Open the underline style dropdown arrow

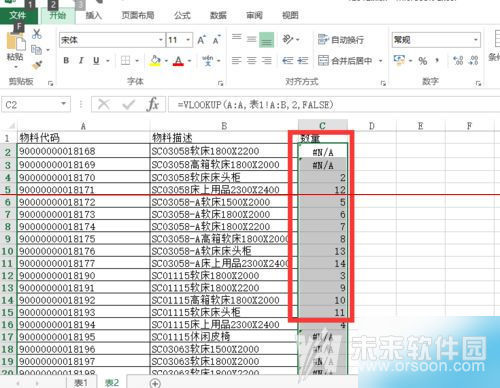coord(108,61)
